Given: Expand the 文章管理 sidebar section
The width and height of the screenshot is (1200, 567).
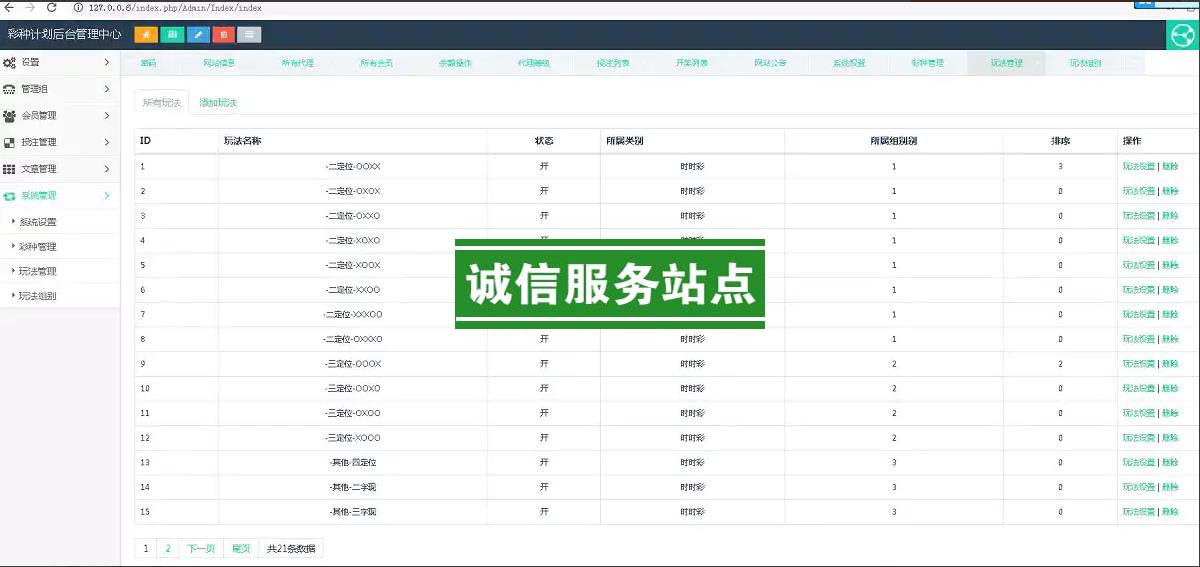Looking at the screenshot, I should (x=58, y=169).
